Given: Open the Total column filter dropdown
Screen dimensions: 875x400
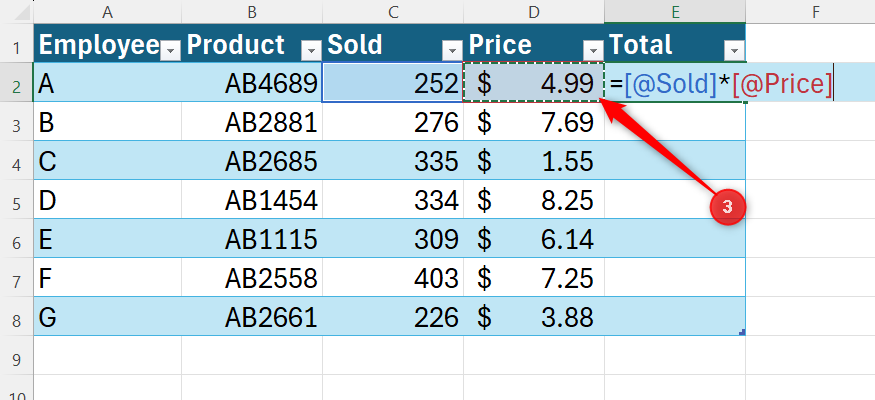Looking at the screenshot, I should [734, 51].
